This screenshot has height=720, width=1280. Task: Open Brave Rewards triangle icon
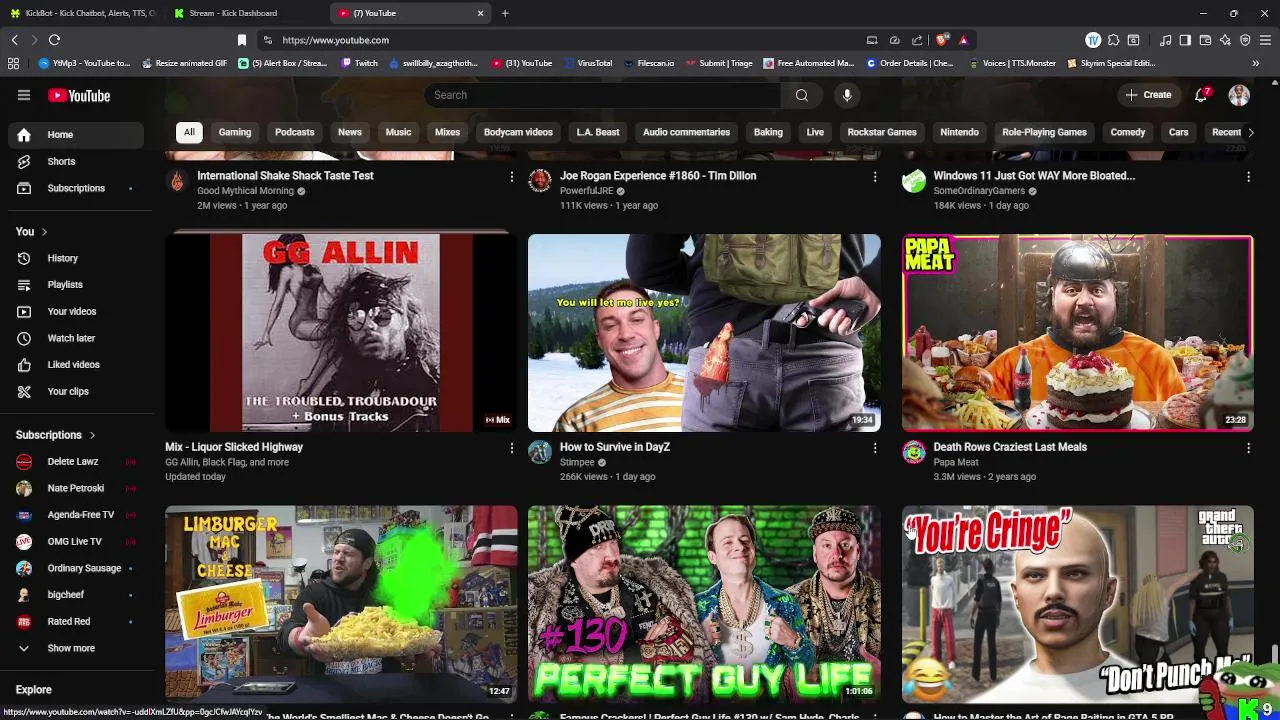[x=964, y=40]
